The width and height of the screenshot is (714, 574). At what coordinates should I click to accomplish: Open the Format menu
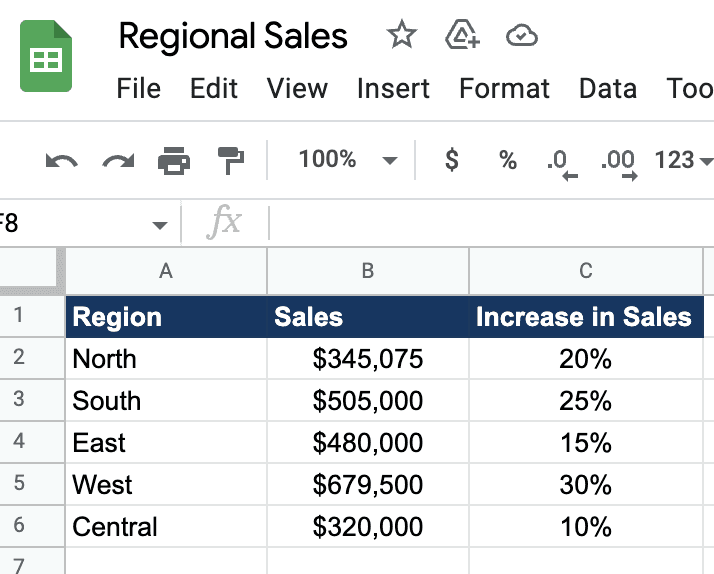coord(505,88)
